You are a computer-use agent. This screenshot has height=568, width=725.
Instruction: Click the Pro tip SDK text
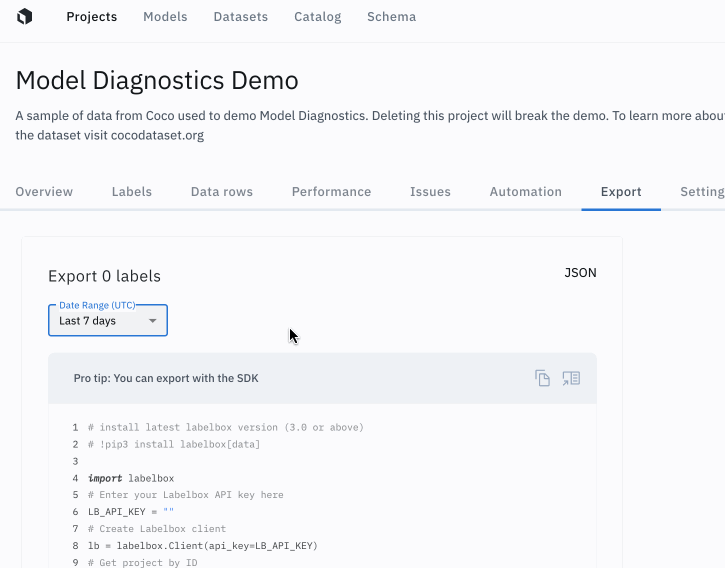(x=166, y=378)
